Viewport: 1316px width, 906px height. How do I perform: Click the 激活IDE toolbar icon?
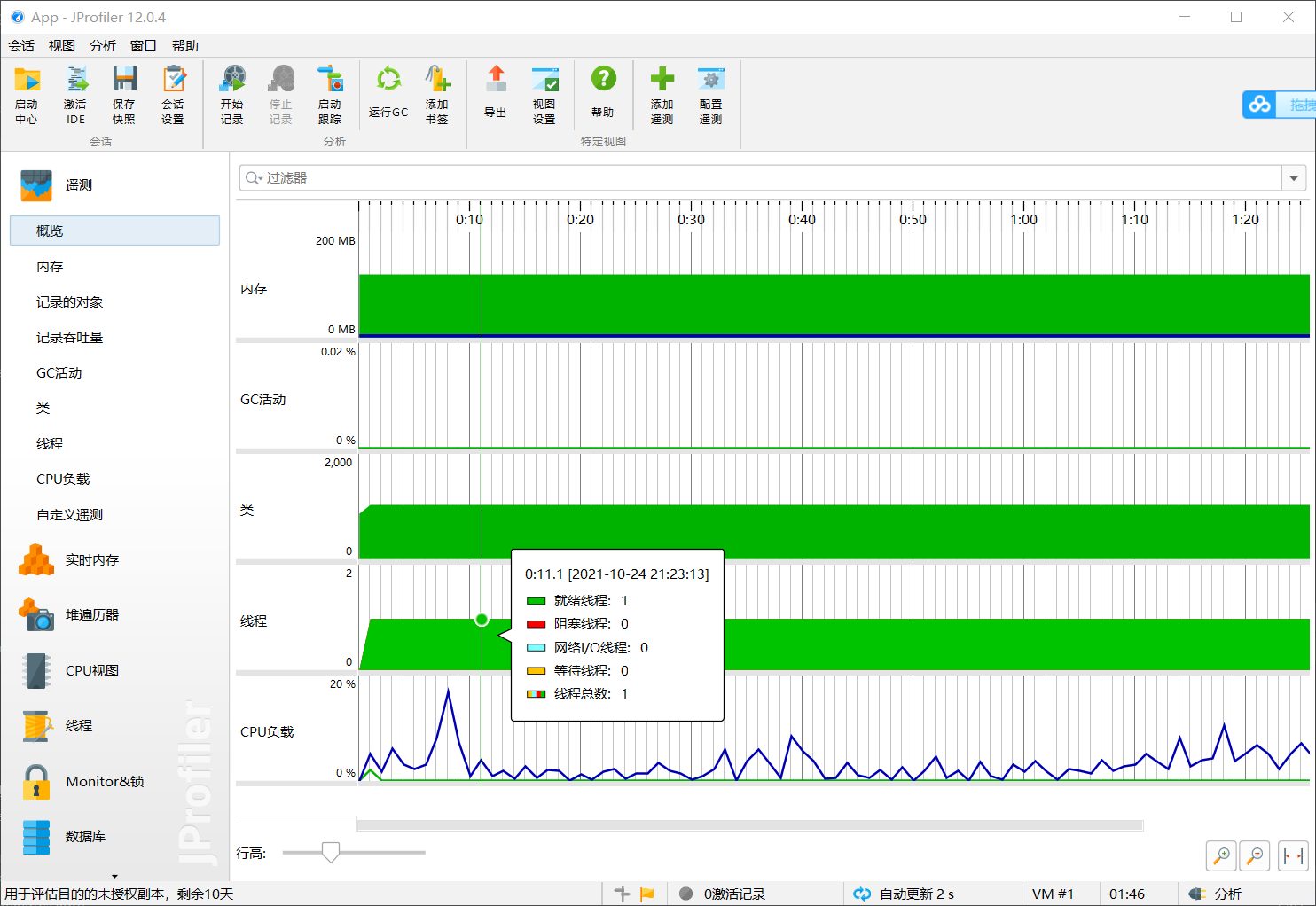click(75, 95)
